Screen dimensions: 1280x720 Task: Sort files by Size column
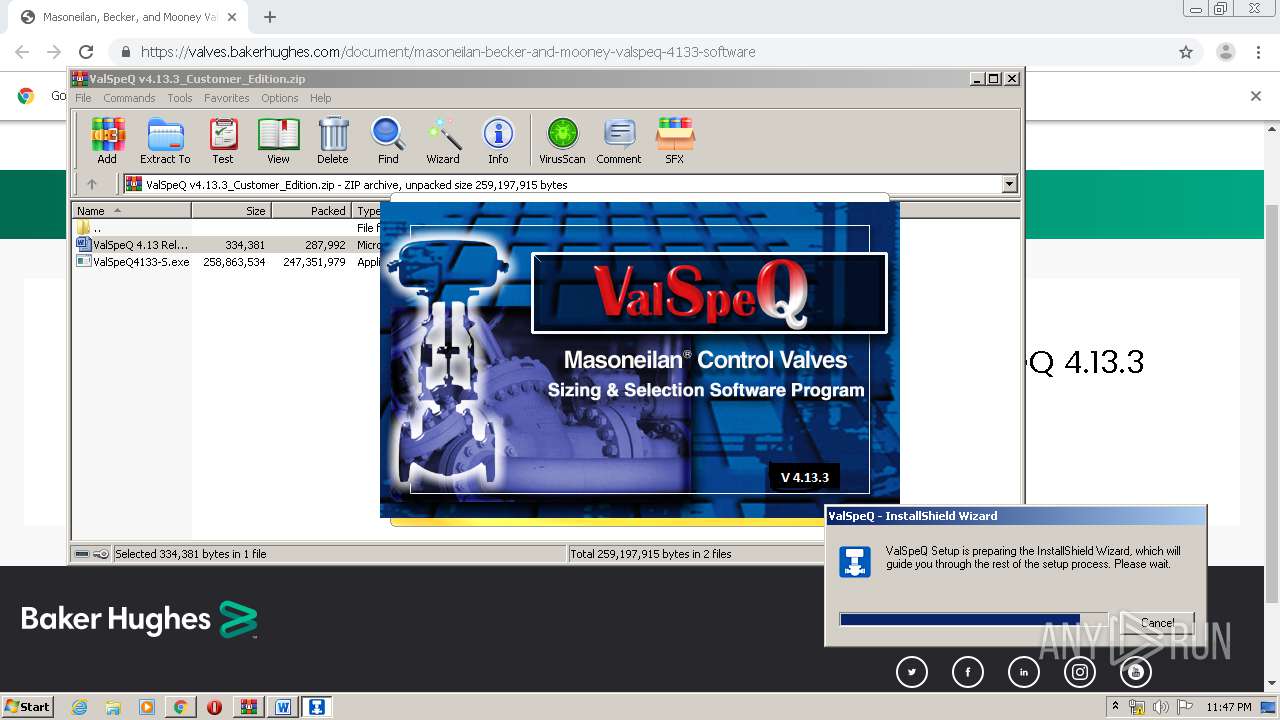click(231, 210)
